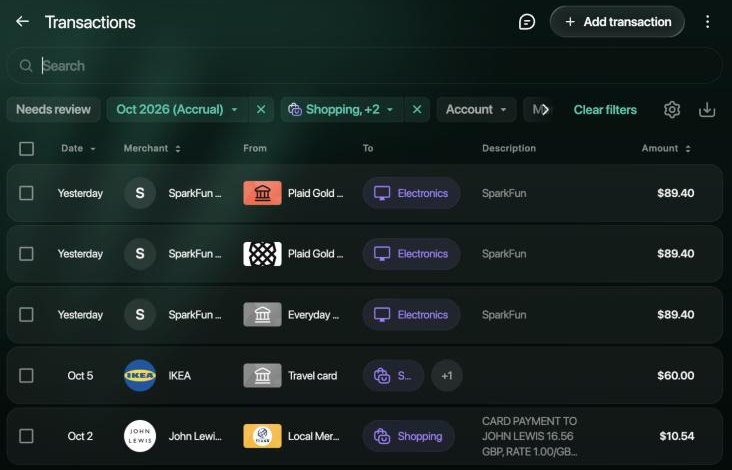Sort by the Date column header
Screen dimensions: 732x470
78,148
